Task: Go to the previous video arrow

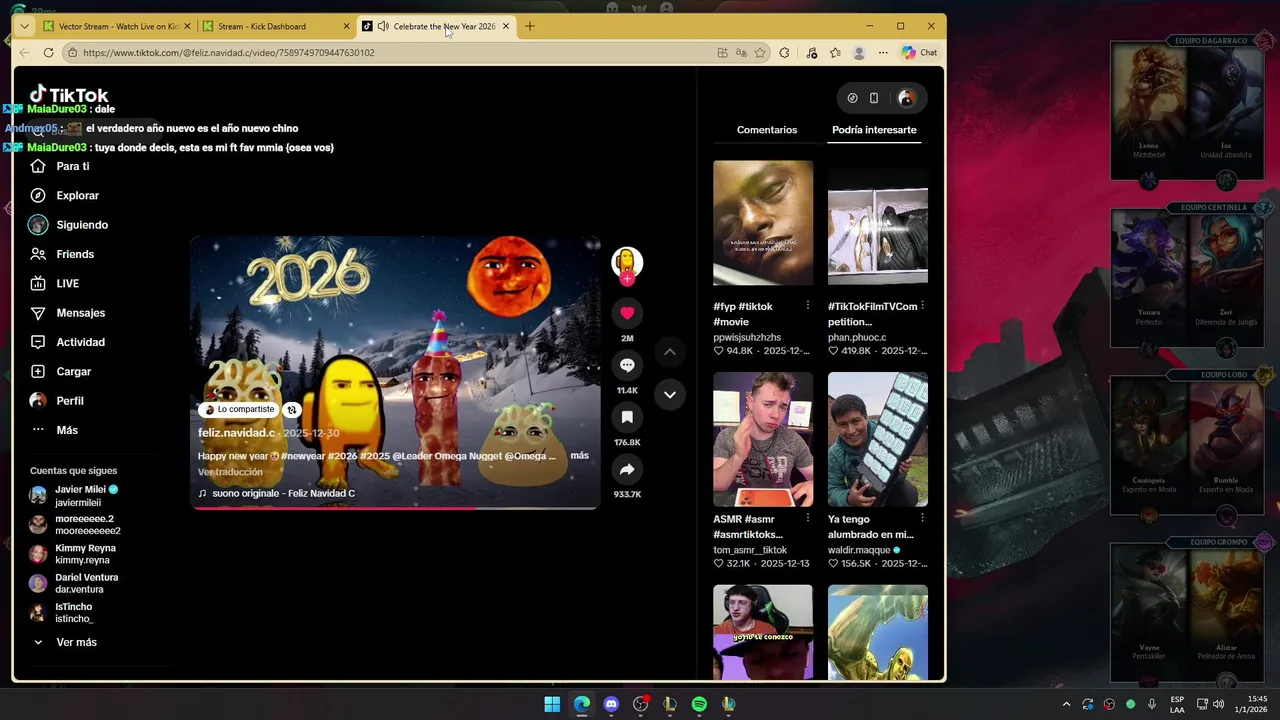Action: pyautogui.click(x=670, y=352)
